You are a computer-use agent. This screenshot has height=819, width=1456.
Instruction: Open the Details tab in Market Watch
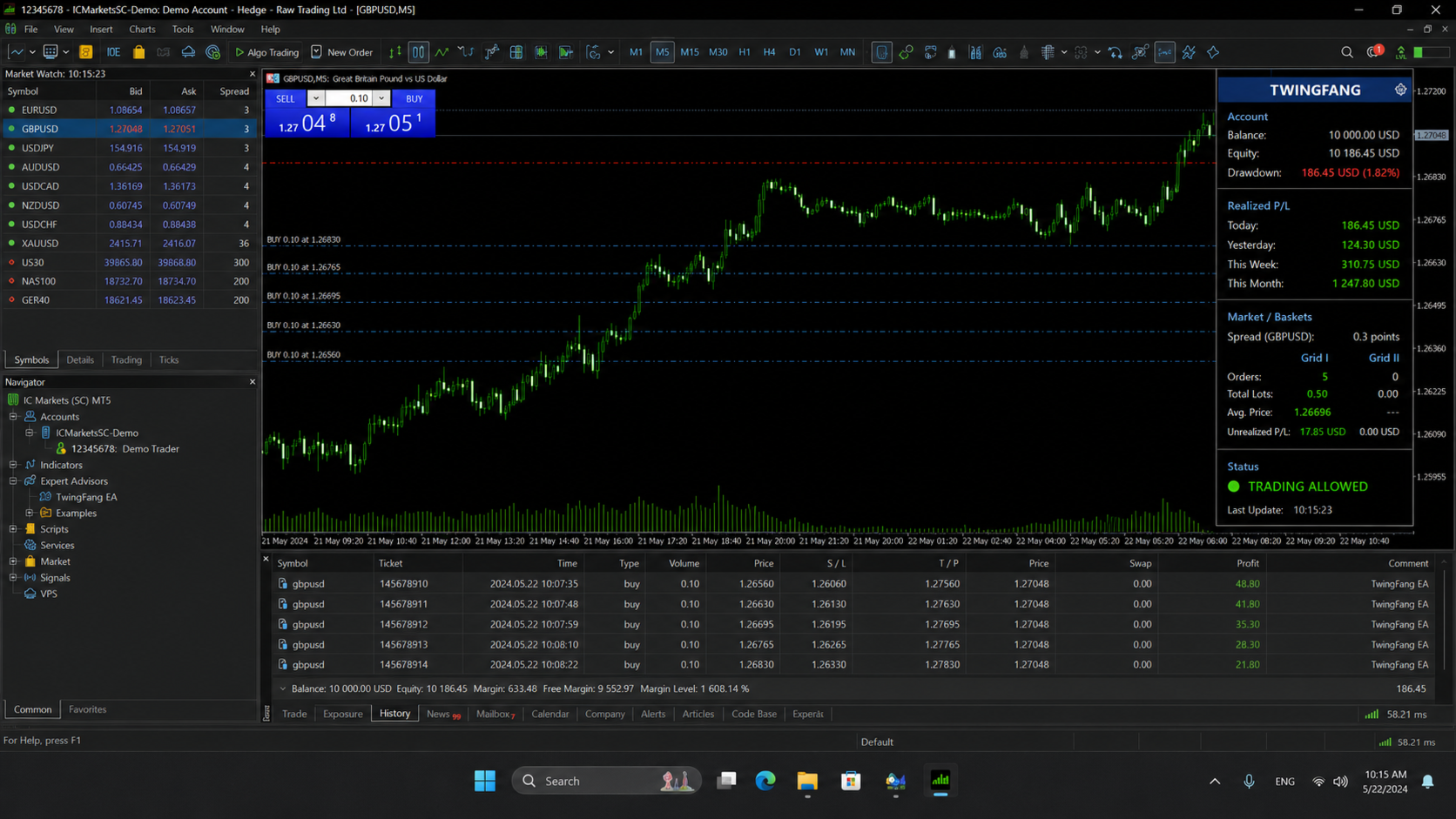(x=80, y=359)
